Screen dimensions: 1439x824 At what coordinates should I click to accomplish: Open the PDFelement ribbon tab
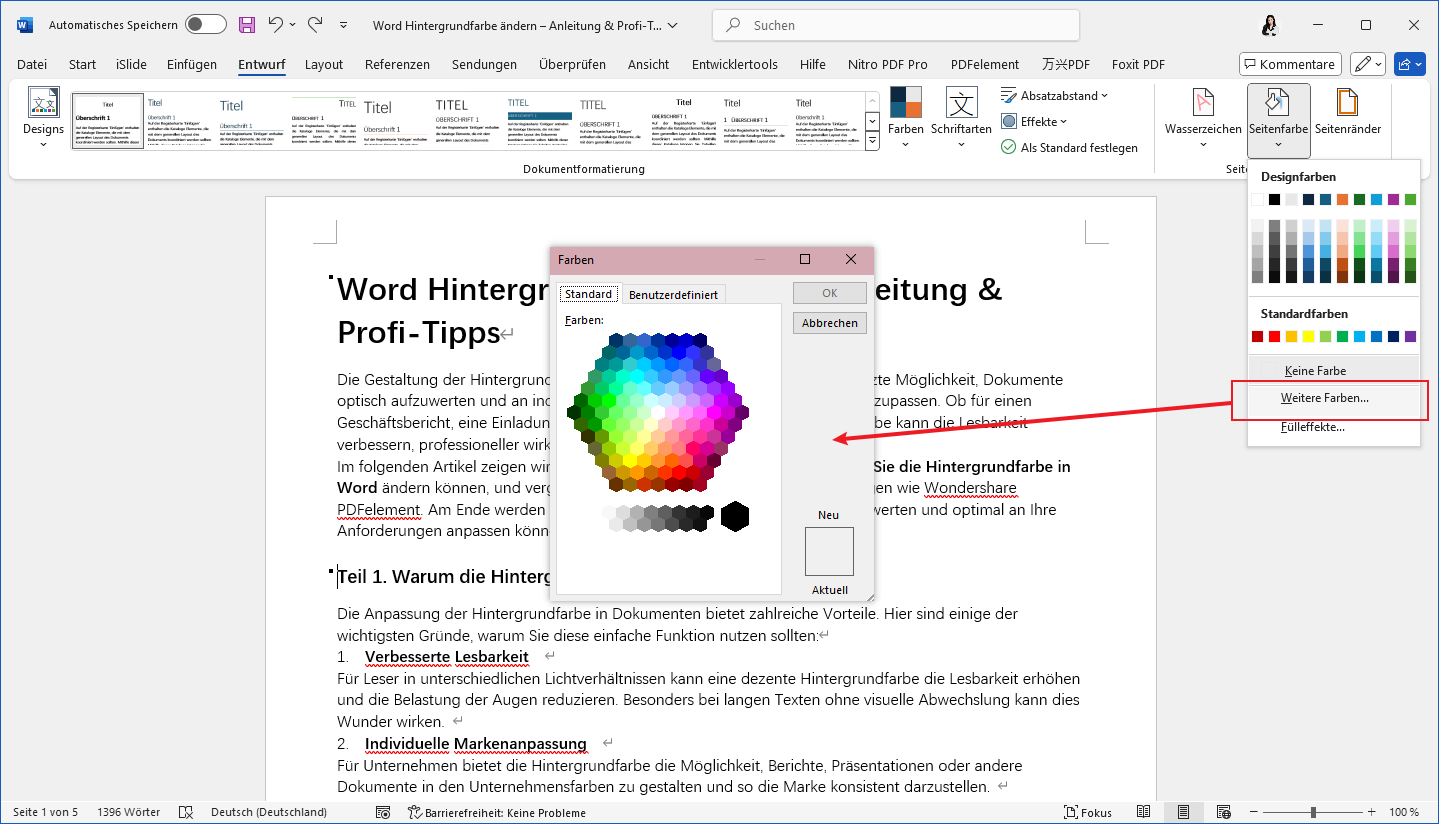[985, 64]
